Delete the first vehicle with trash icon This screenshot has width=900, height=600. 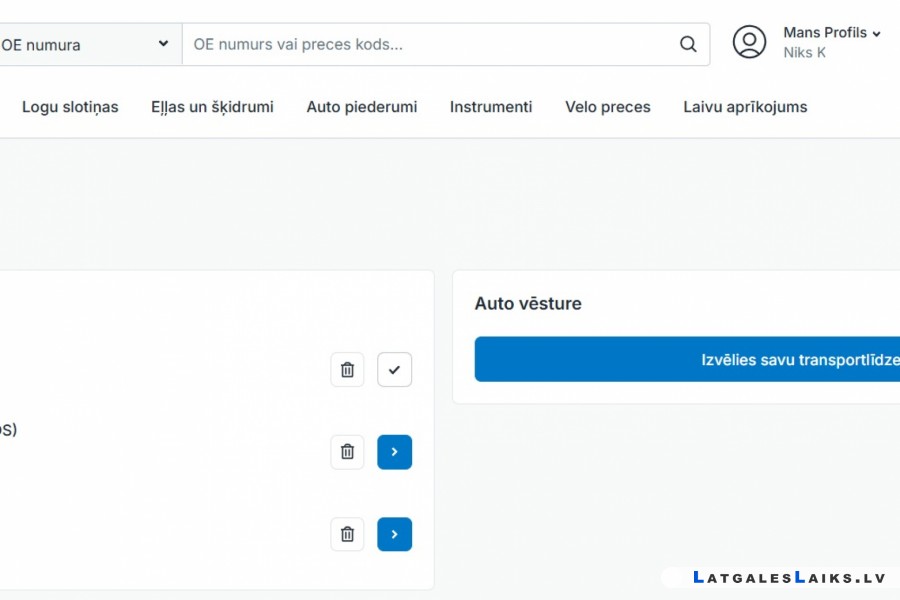coord(347,370)
